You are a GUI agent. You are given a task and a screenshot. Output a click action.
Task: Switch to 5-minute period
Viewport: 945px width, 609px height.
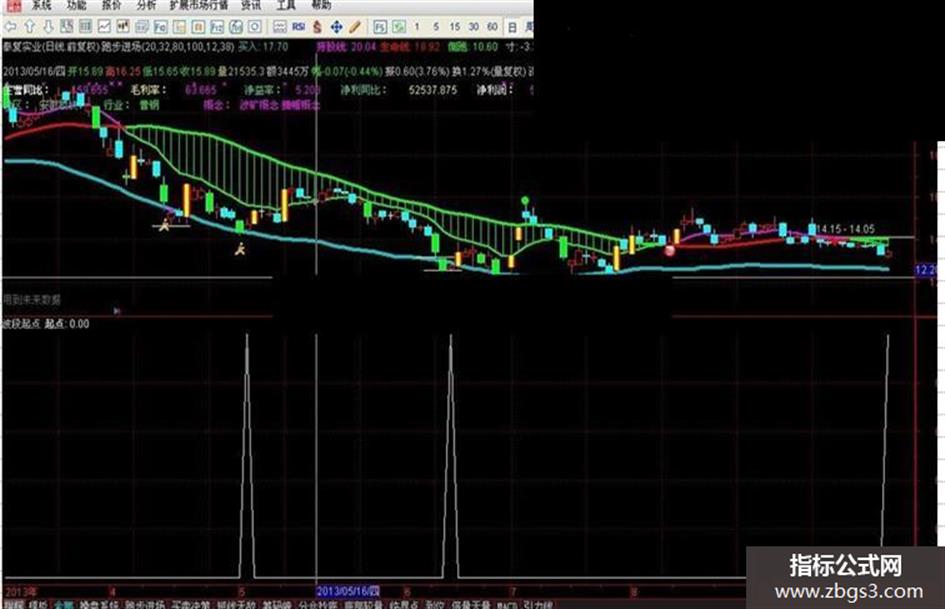tap(436, 27)
